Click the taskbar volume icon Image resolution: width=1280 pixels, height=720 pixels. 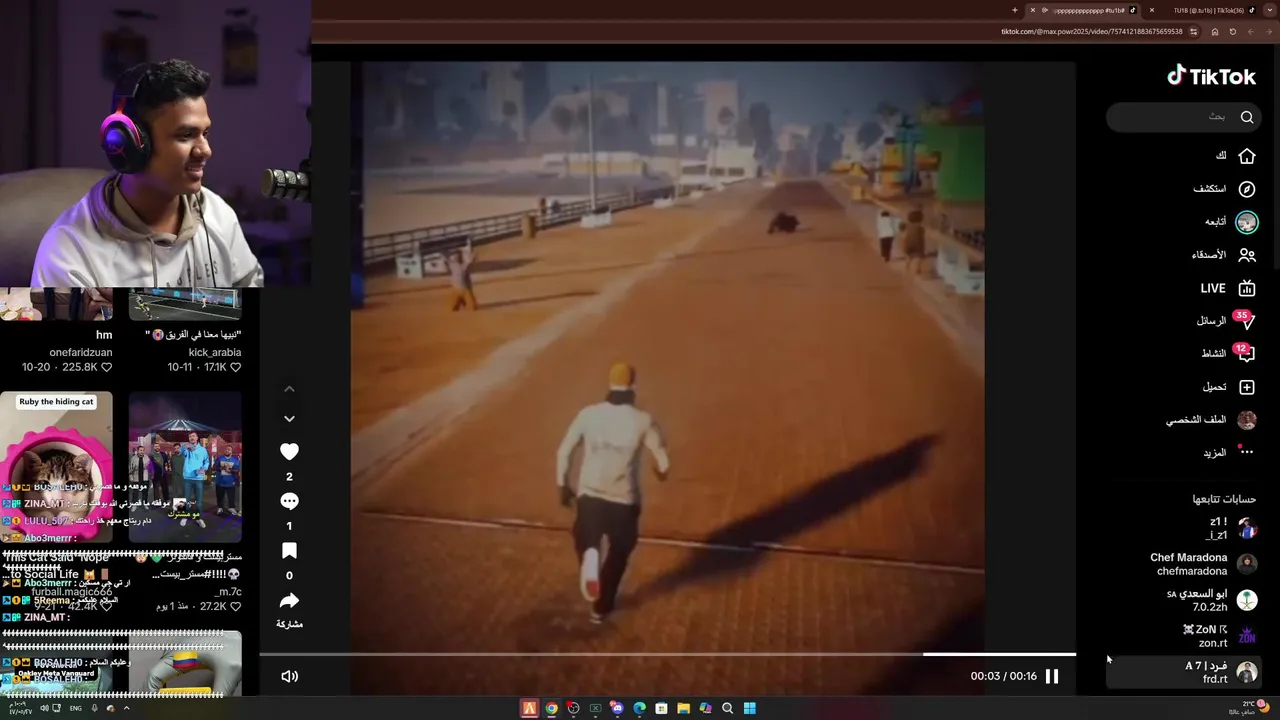(x=44, y=708)
